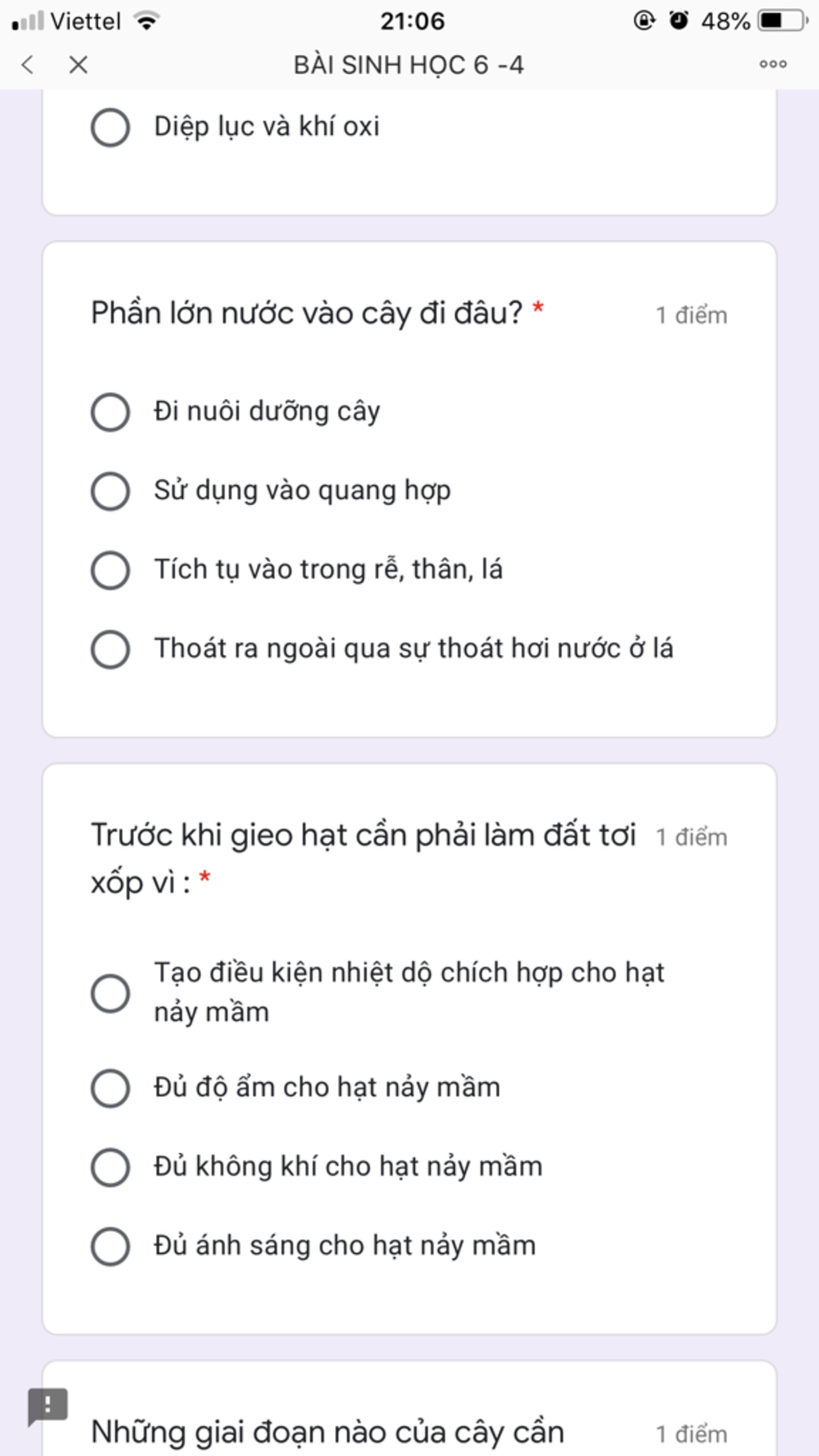The width and height of the screenshot is (819, 1456).
Task: Tap the back arrow in browser header
Action: click(x=28, y=65)
